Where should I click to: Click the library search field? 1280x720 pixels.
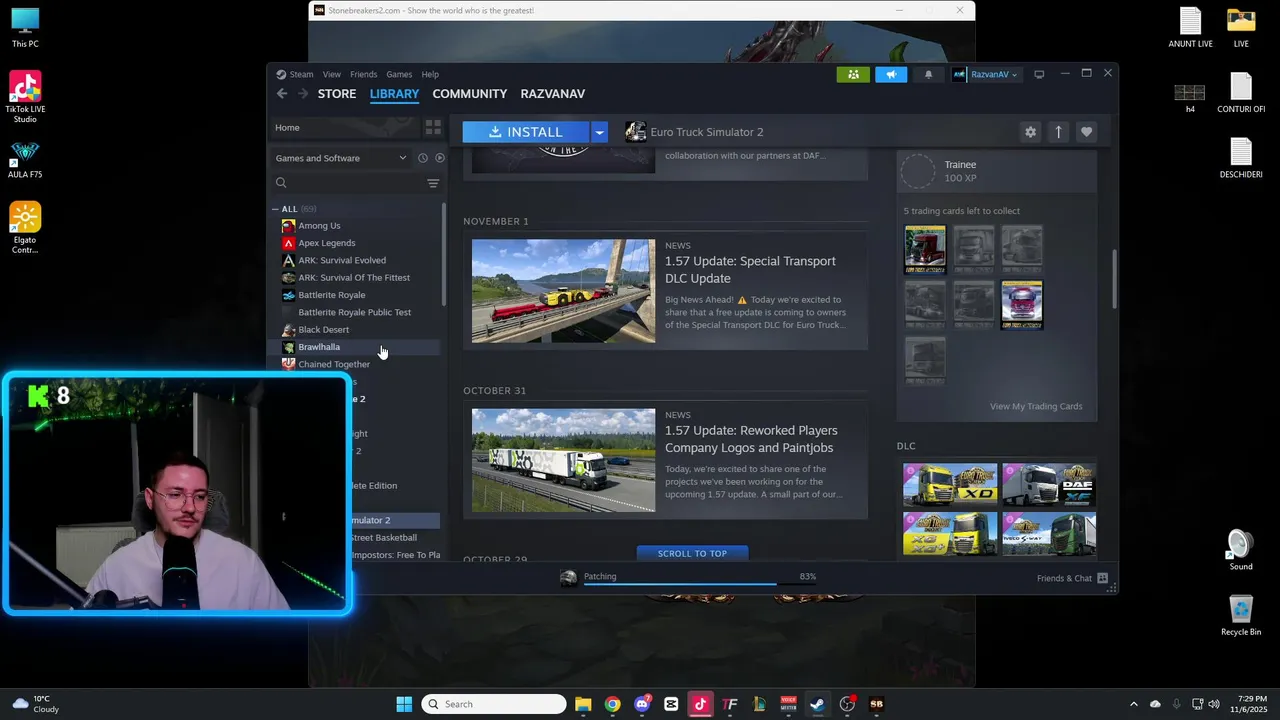(x=348, y=183)
